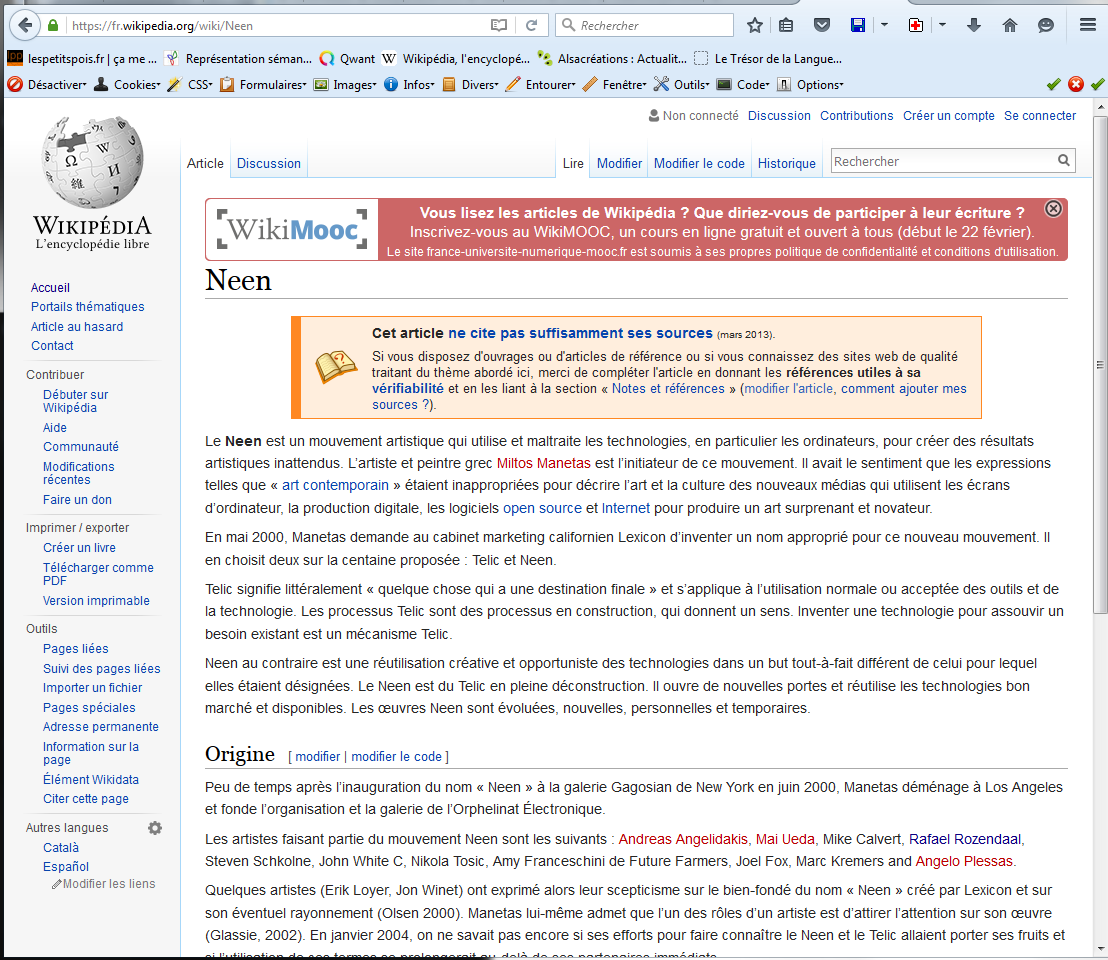Click dropdown arrow beside blue floppy icon

(884, 25)
